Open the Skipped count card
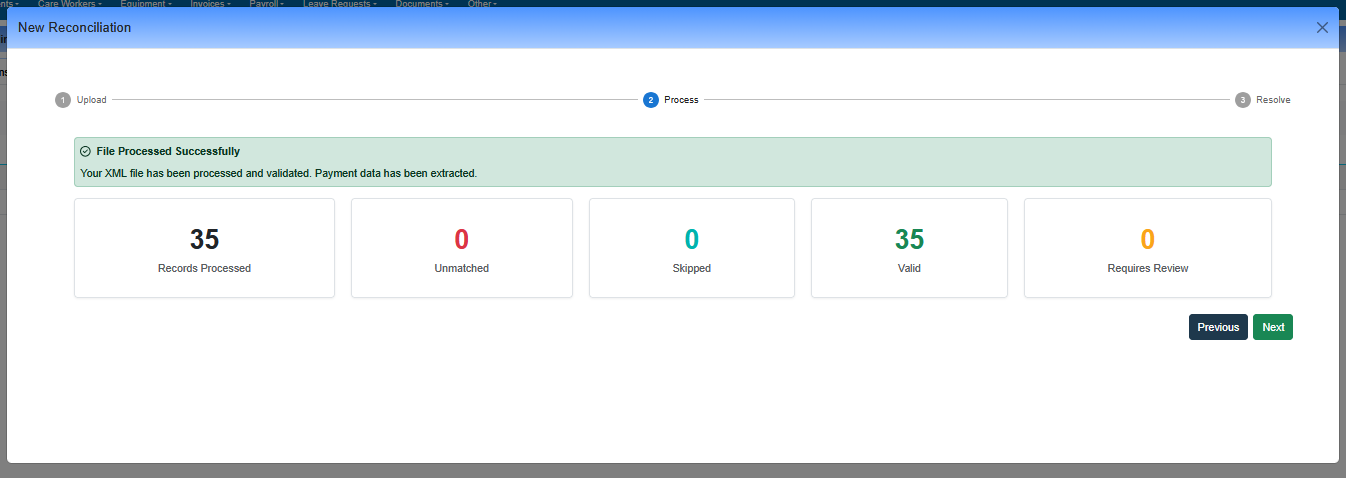Viewport: 1346px width, 478px height. [x=692, y=248]
